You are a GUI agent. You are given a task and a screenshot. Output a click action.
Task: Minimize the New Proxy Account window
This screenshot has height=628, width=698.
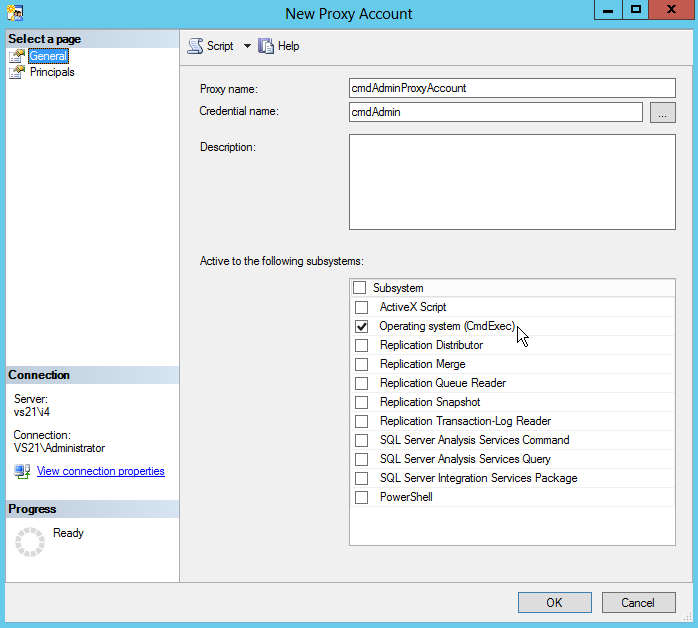[x=608, y=10]
